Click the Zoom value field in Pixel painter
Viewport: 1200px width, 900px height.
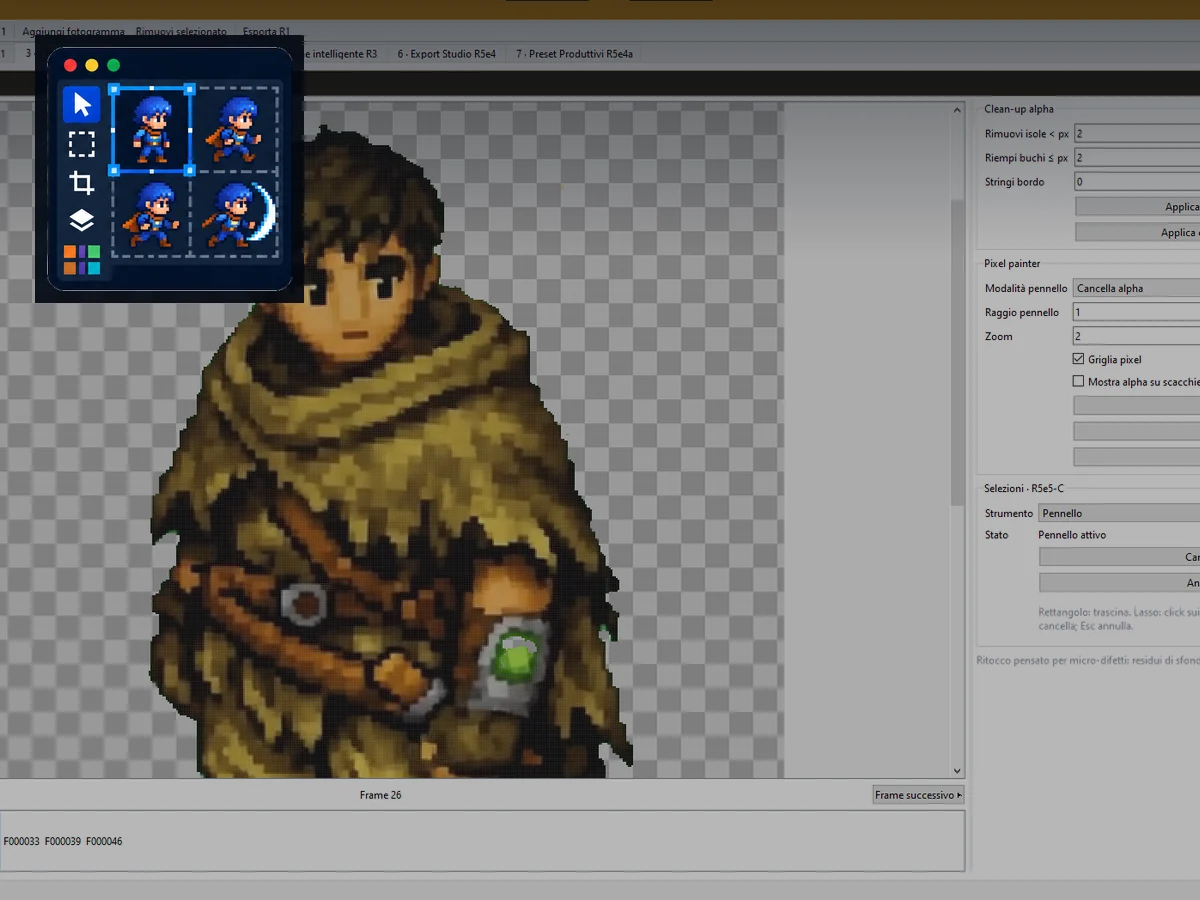point(1136,336)
